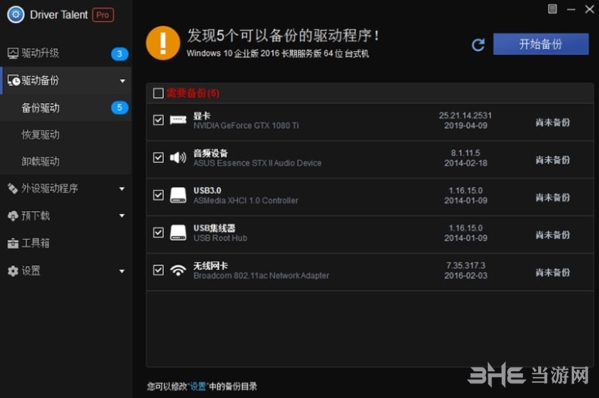Click the Broadcom 802.11ac Network Adapter text
This screenshot has width=599, height=398.
coord(261,275)
